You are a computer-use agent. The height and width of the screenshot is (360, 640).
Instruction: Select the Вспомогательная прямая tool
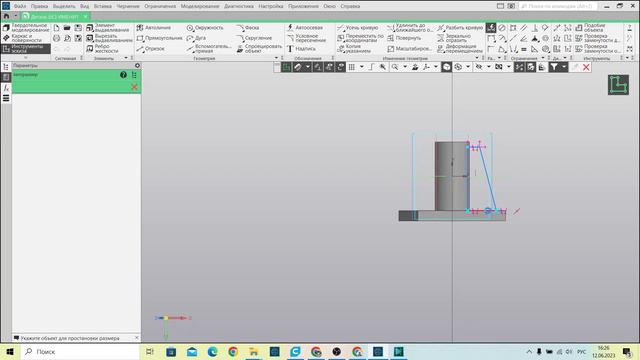209,49
